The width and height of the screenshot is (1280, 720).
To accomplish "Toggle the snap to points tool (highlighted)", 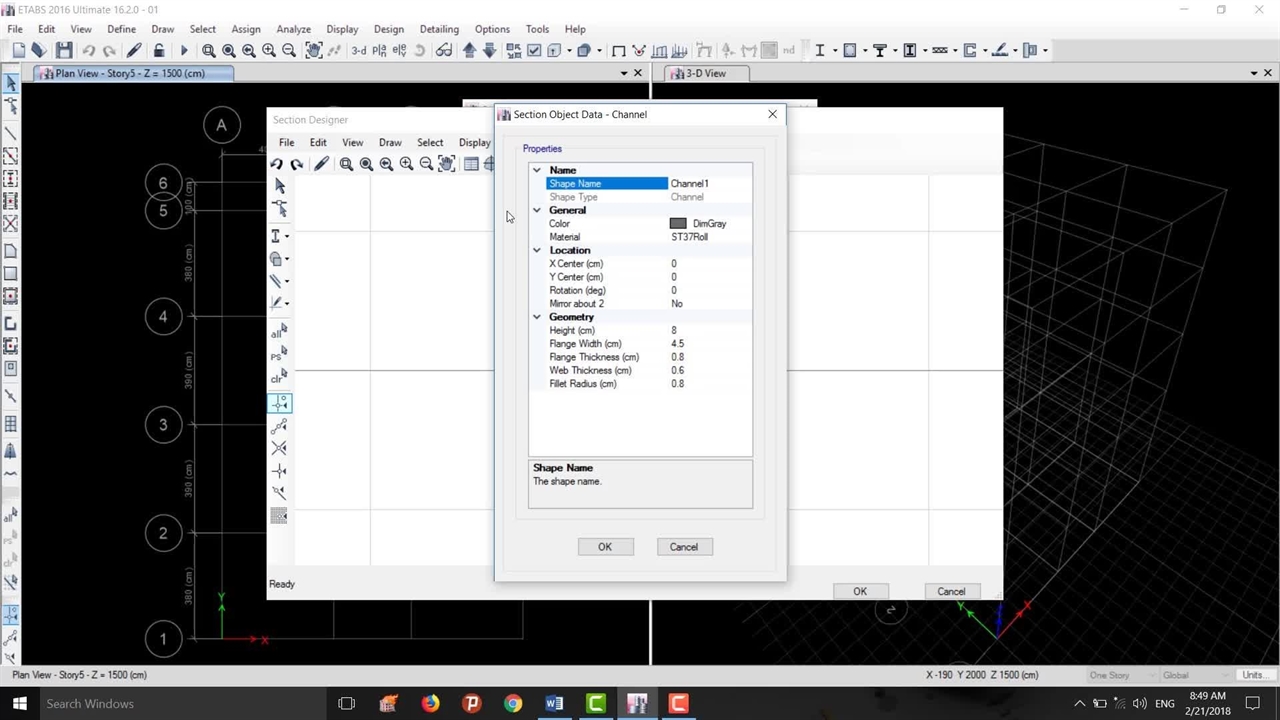I will [279, 402].
